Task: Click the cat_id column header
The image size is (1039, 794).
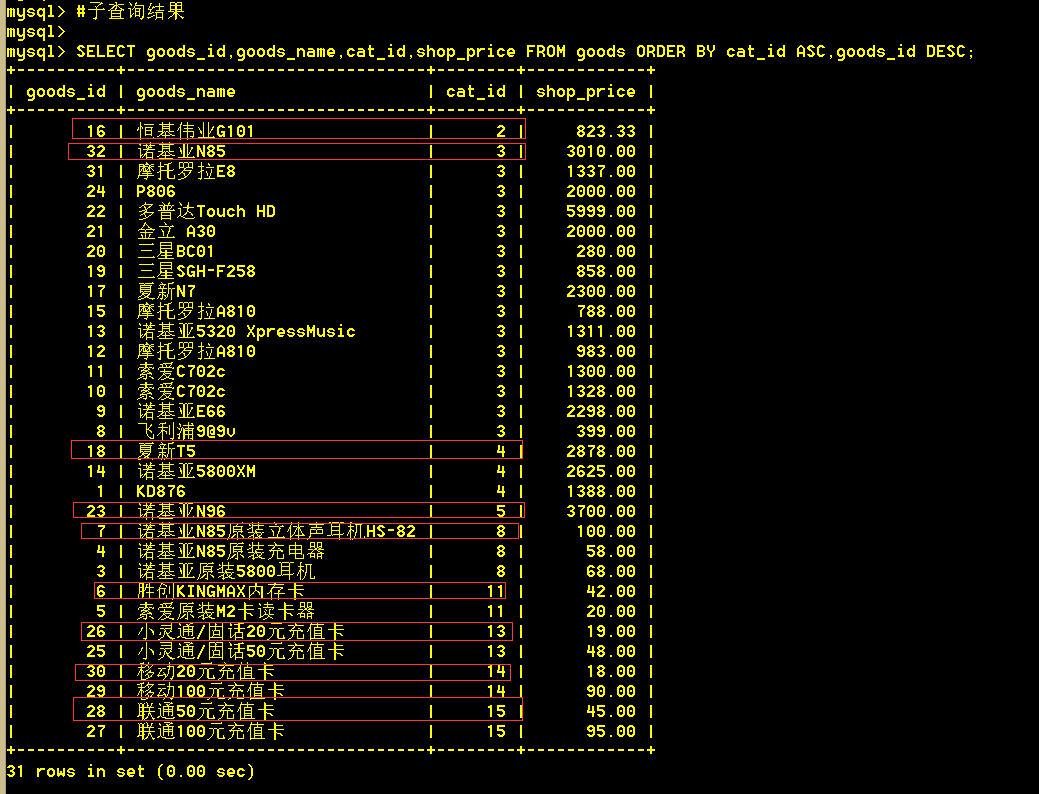Action: (476, 91)
